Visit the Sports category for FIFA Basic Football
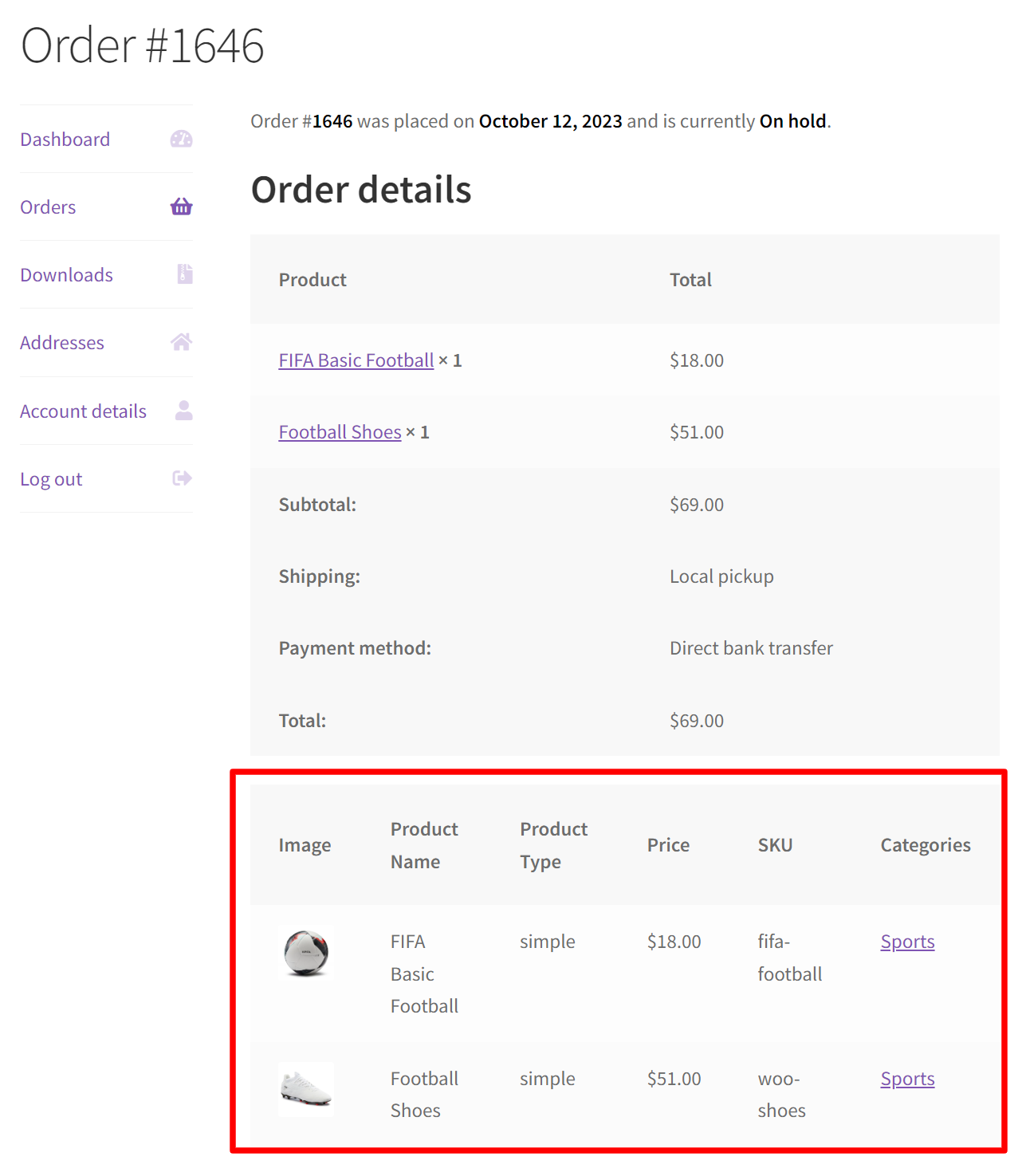Screen dimensions: 1022x1176 [907, 942]
